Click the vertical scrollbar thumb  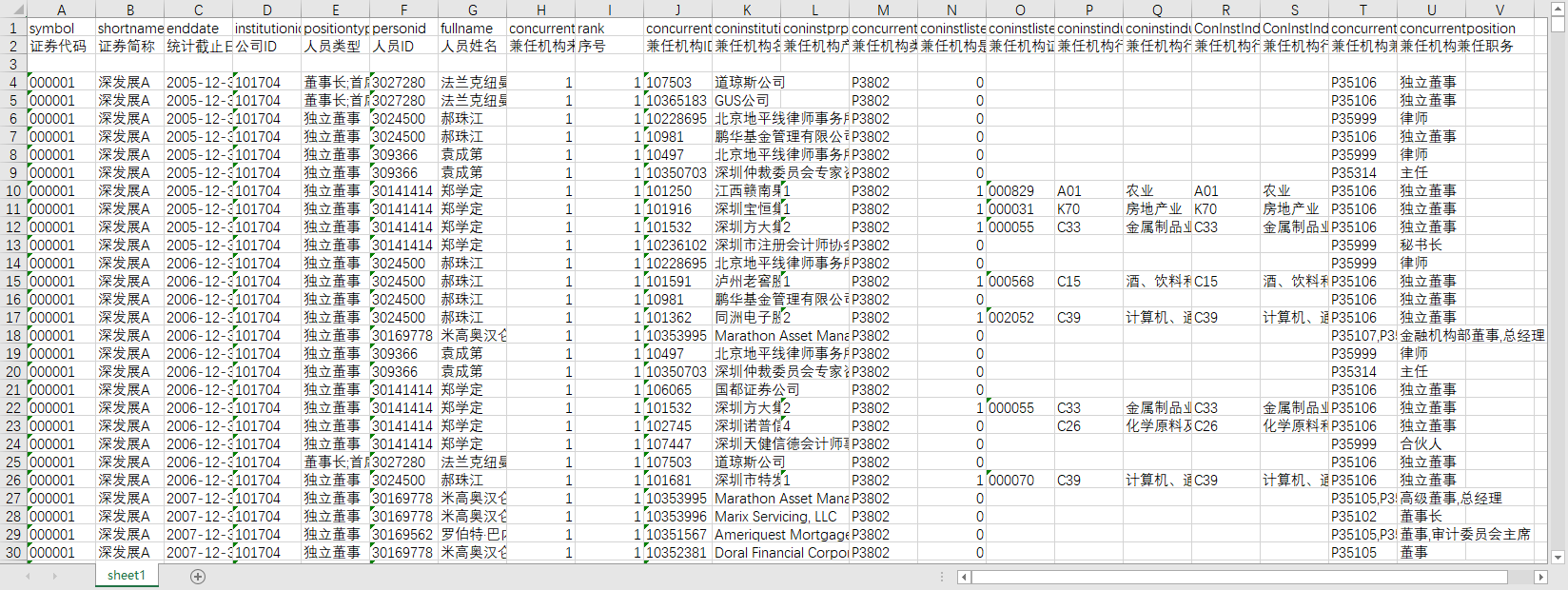point(1558,25)
